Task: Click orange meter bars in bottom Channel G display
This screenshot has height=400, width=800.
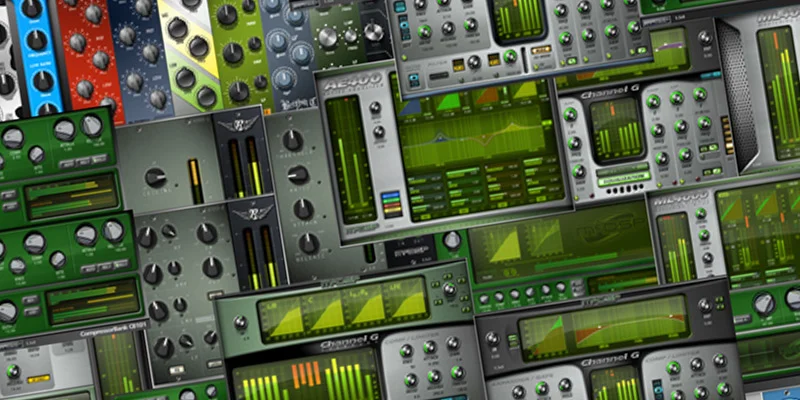Action: [x=306, y=374]
